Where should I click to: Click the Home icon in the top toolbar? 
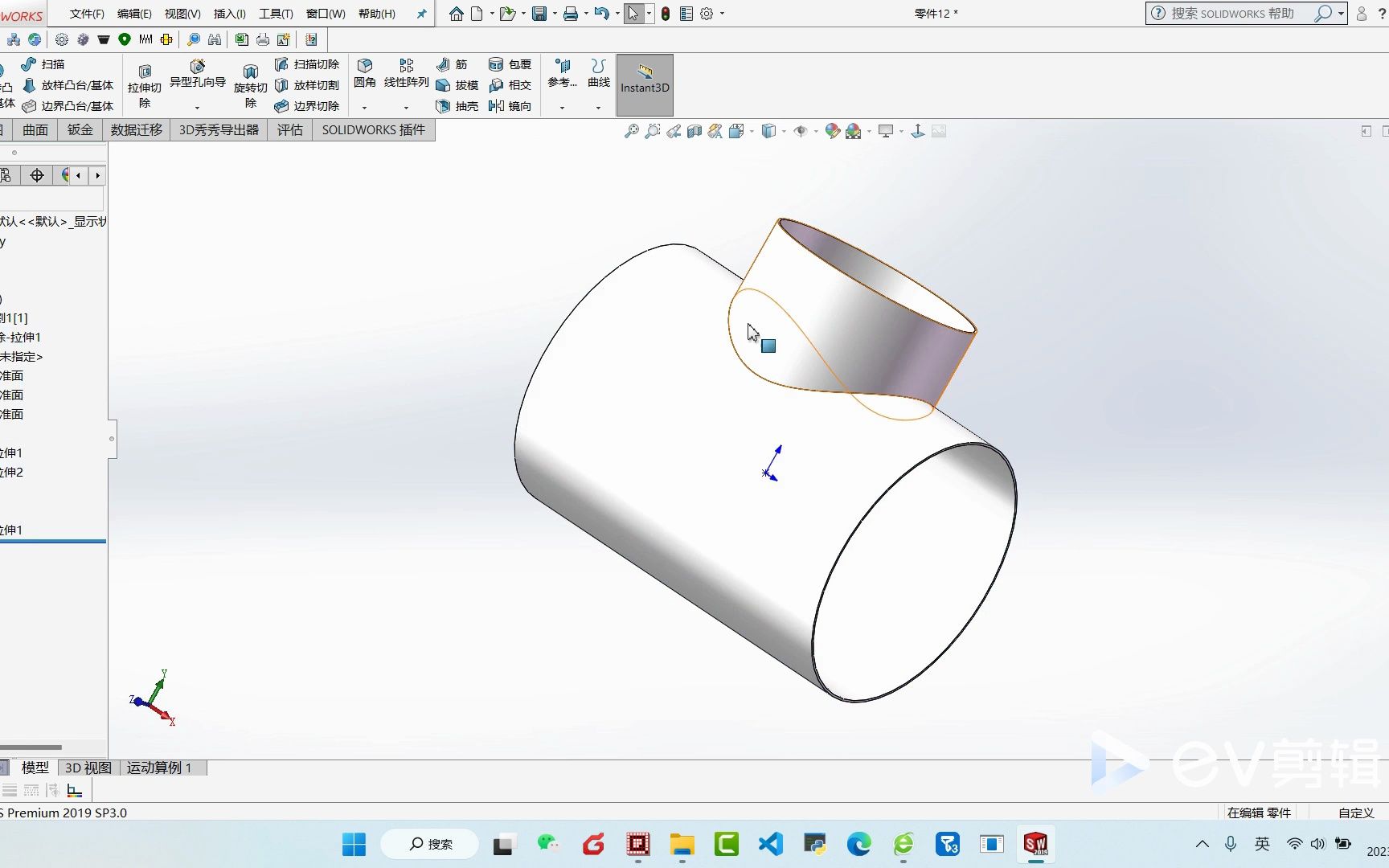[x=456, y=14]
